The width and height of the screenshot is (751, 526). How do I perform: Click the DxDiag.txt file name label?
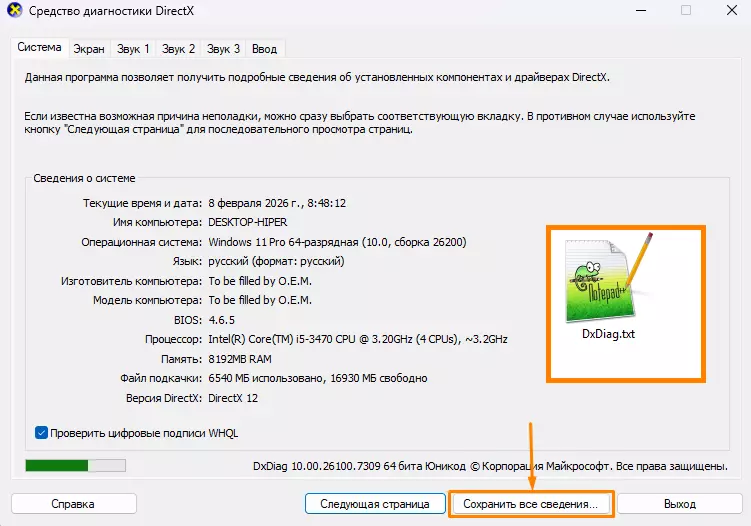608,334
